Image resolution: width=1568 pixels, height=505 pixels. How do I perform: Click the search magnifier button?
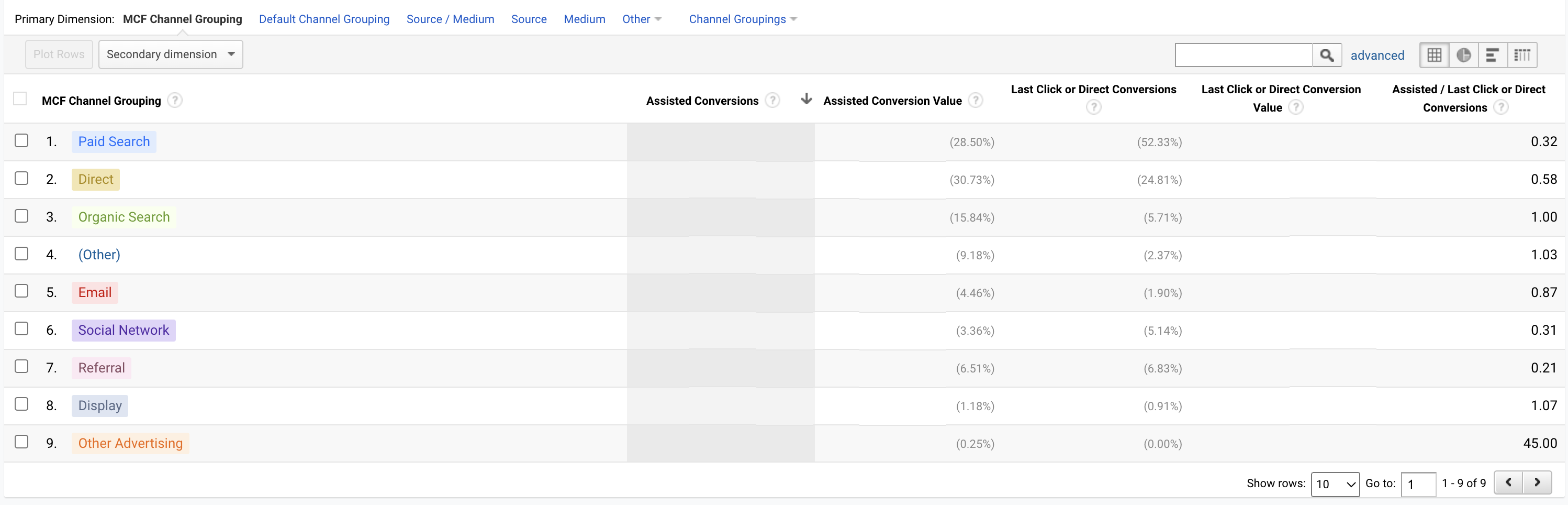tap(1327, 56)
